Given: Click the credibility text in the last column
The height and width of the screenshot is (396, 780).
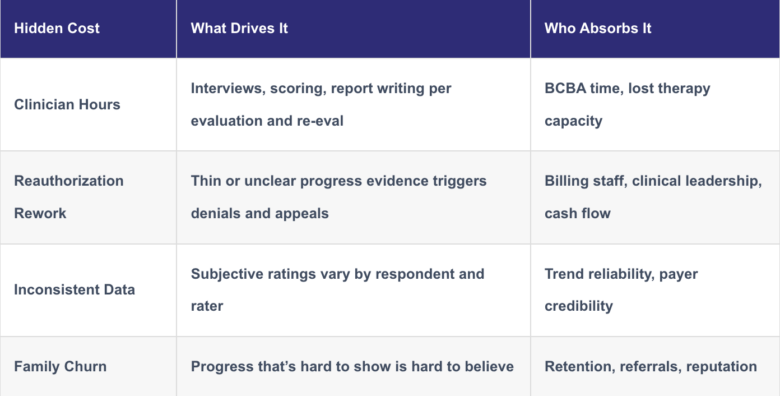Looking at the screenshot, I should point(579,306).
